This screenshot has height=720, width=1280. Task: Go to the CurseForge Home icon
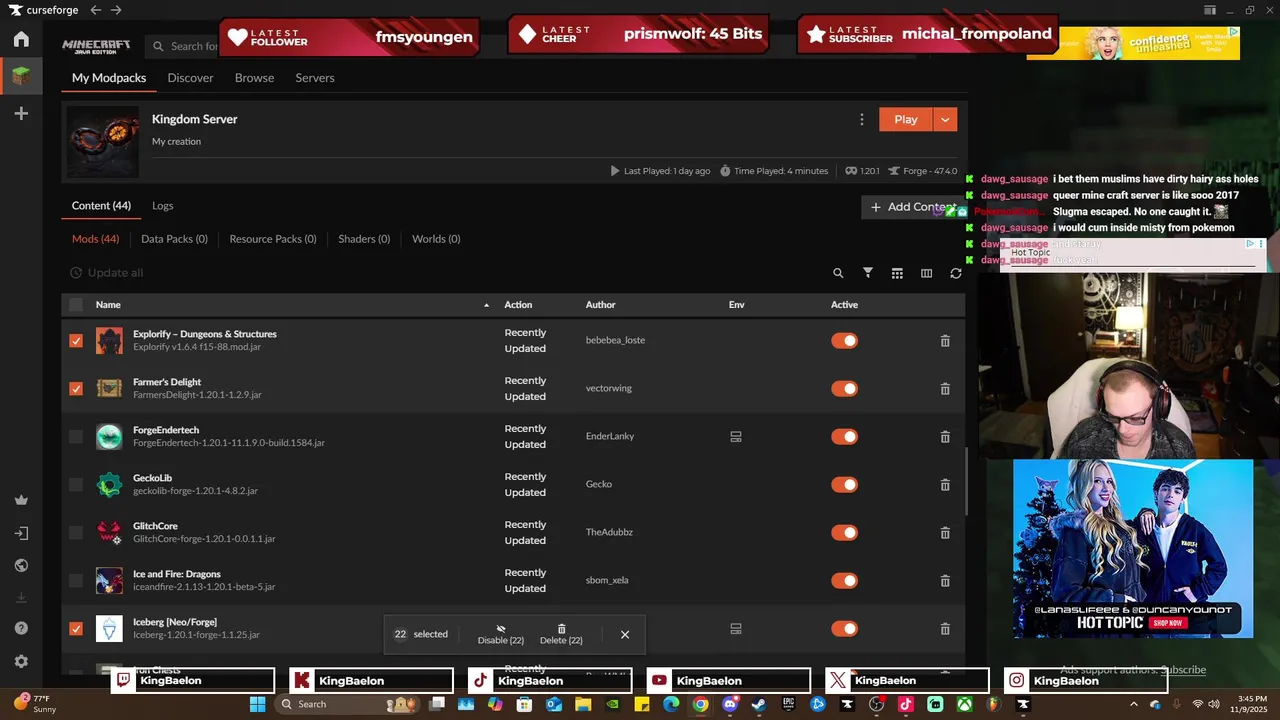tap(21, 39)
